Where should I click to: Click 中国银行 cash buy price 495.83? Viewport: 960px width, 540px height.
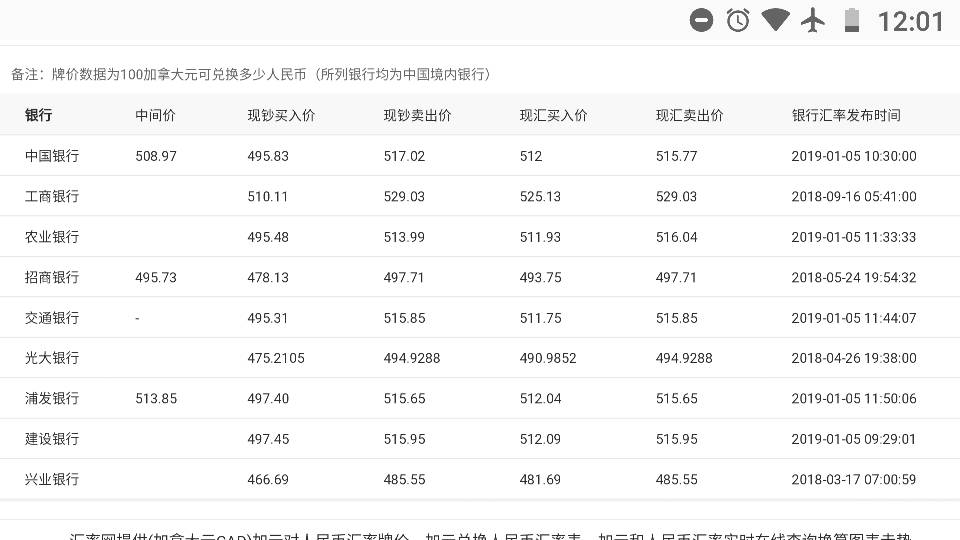268,156
